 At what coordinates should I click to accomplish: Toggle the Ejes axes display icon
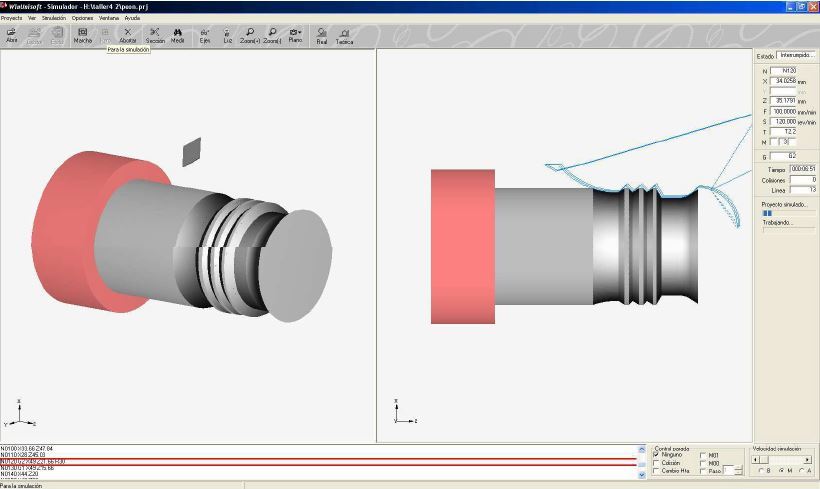[205, 35]
